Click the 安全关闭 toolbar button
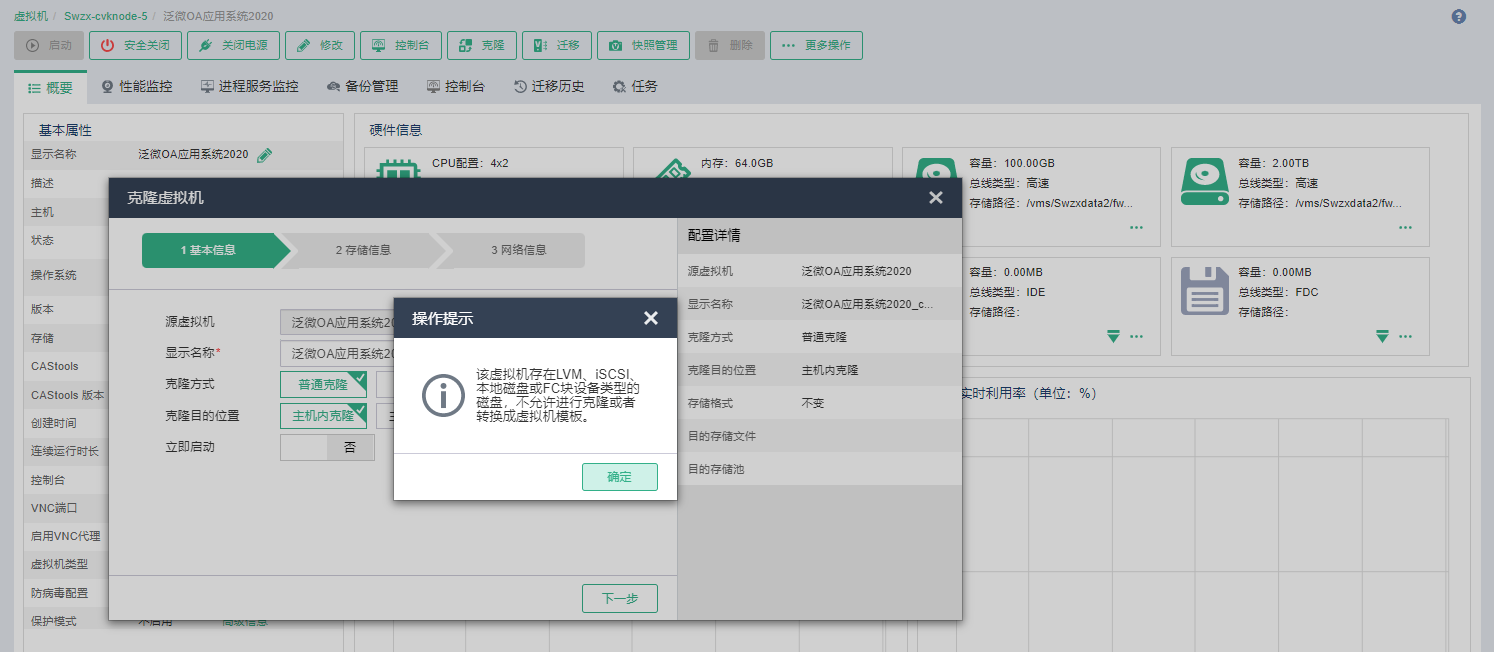Screen dimensions: 1494x652 [x=136, y=45]
